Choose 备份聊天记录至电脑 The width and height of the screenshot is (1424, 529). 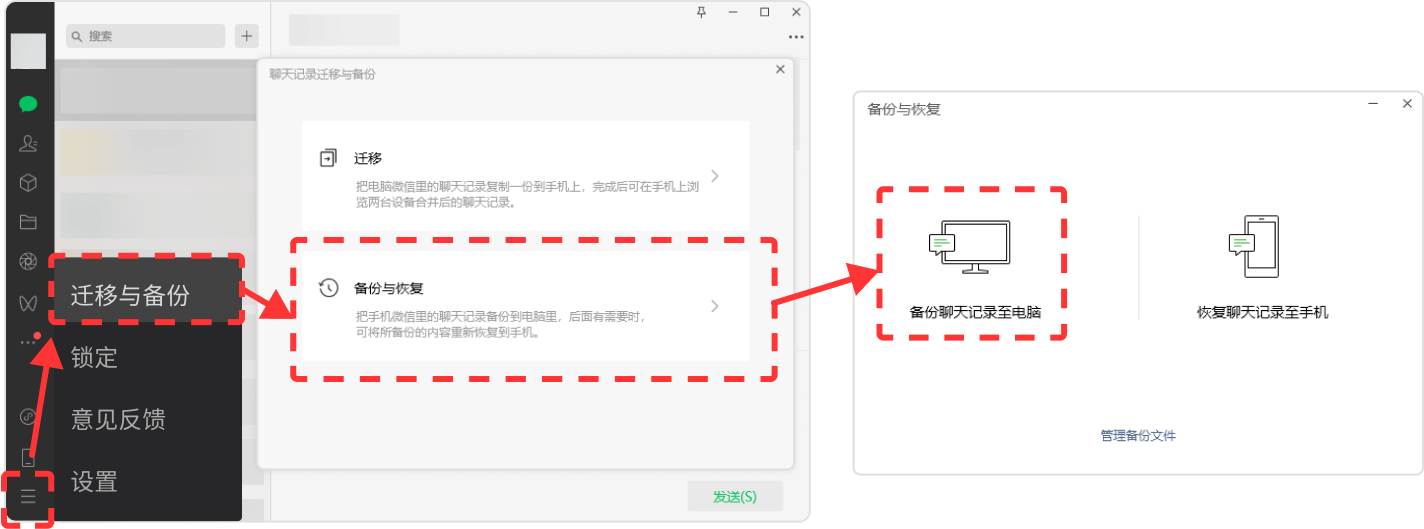975,312
